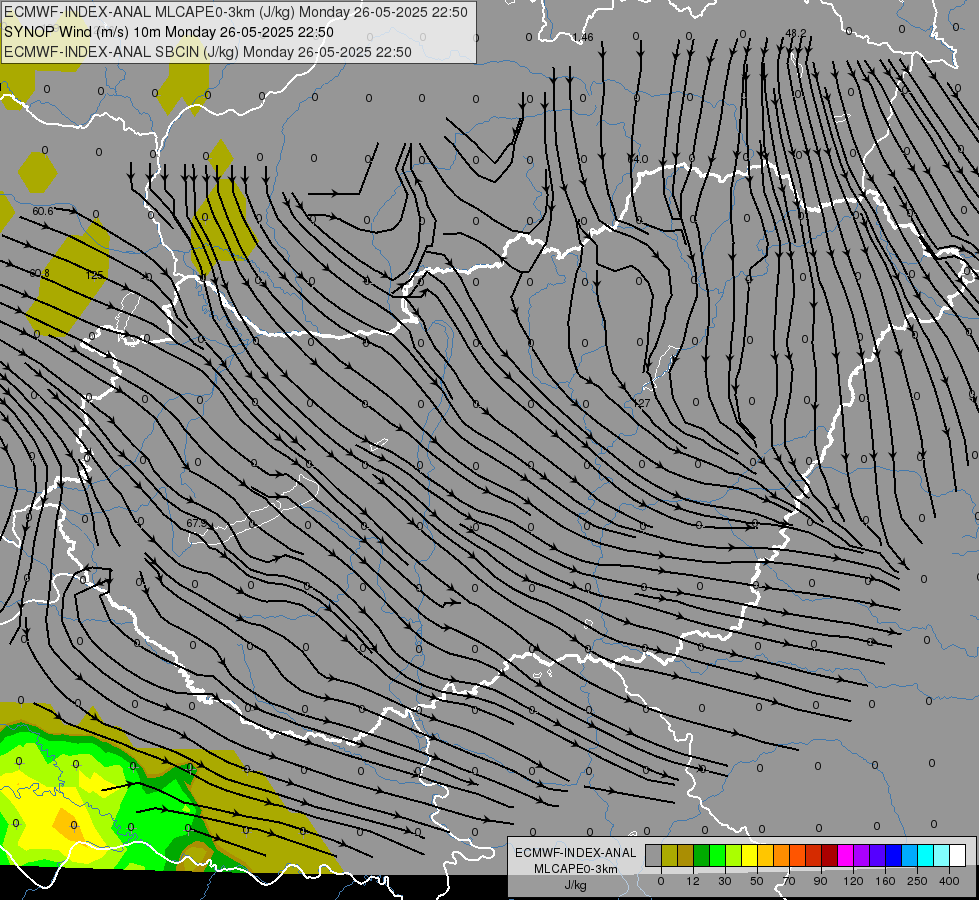Click the pure yellow swatch in the legend
979x900 pixels.
coord(749,855)
